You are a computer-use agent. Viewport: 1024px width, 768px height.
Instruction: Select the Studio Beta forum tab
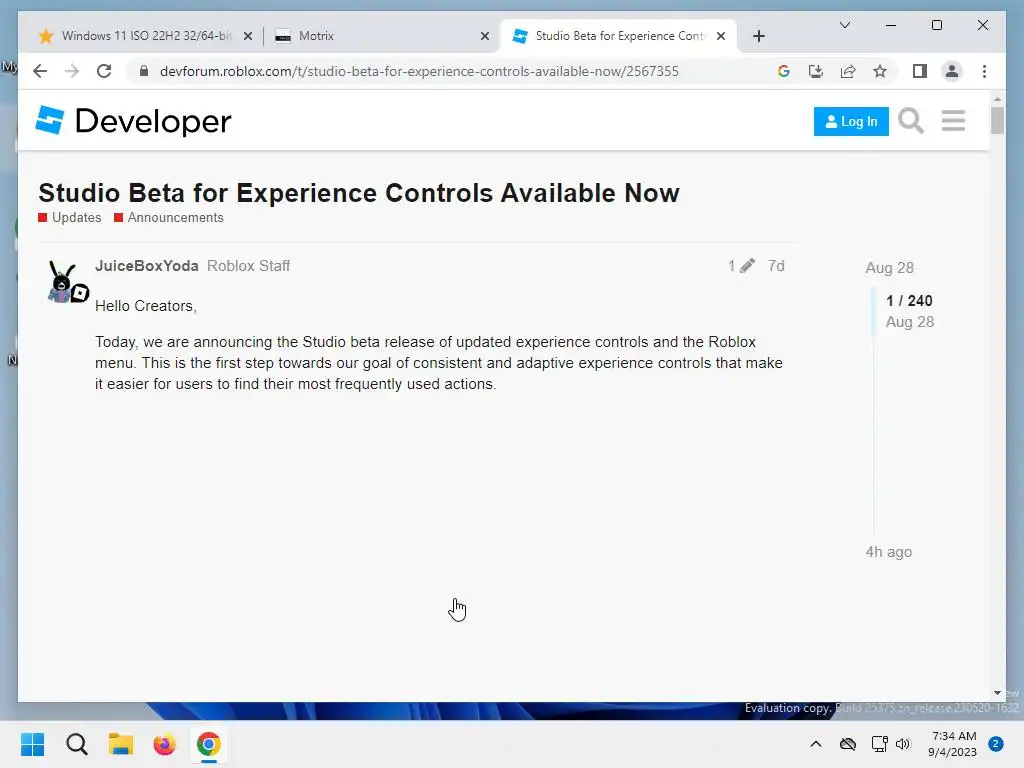click(617, 36)
